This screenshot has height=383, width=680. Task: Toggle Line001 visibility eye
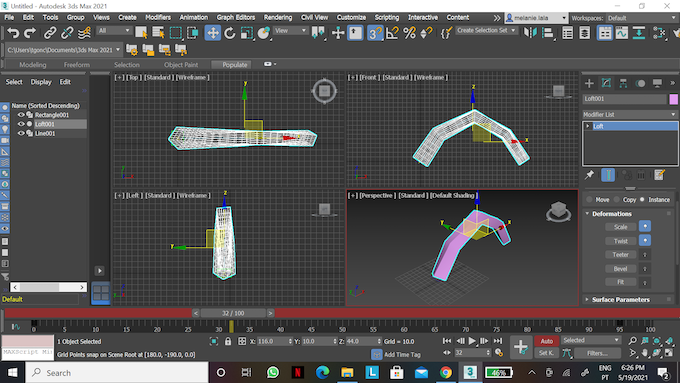pyautogui.click(x=21, y=134)
